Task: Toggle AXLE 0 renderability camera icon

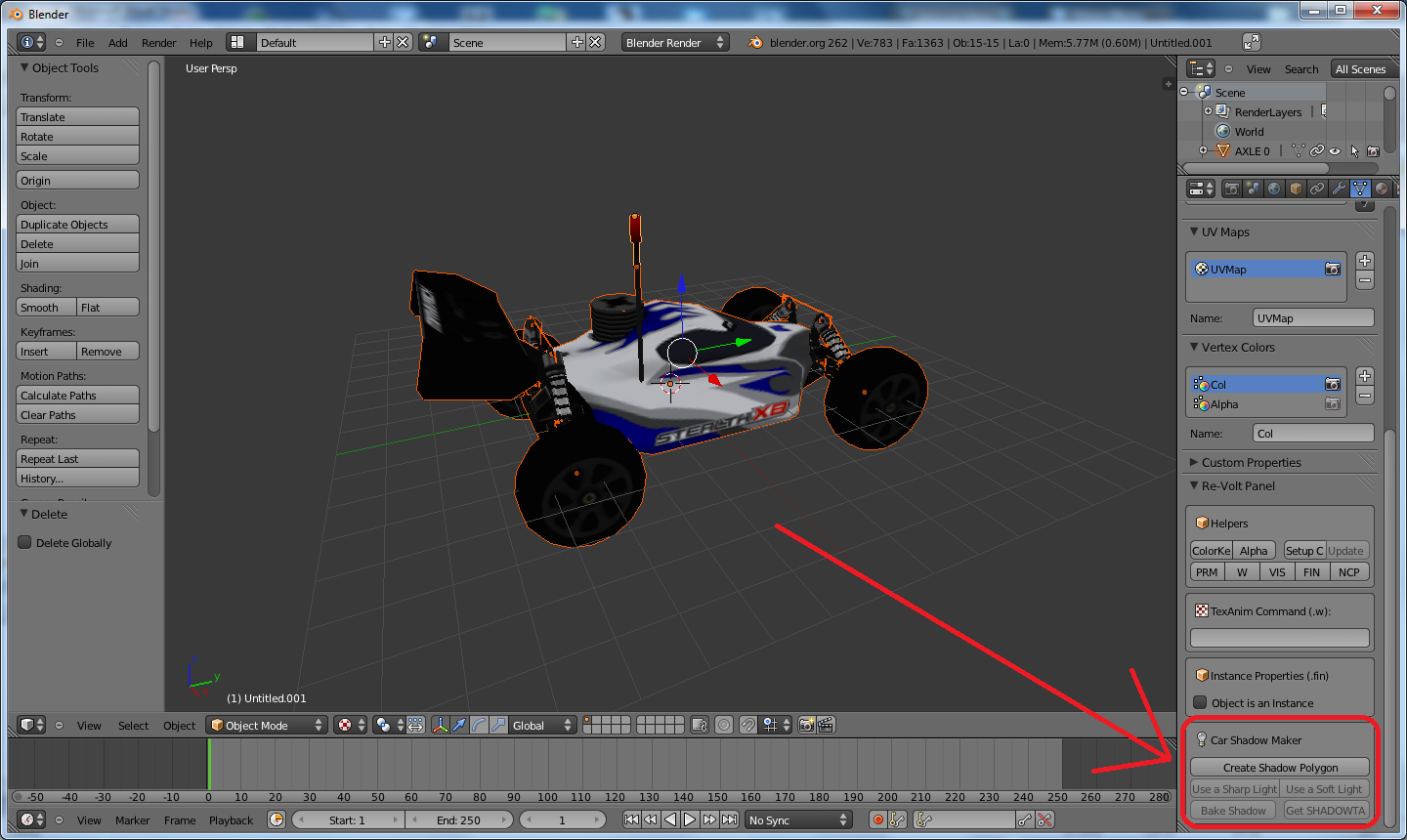Action: (1373, 151)
